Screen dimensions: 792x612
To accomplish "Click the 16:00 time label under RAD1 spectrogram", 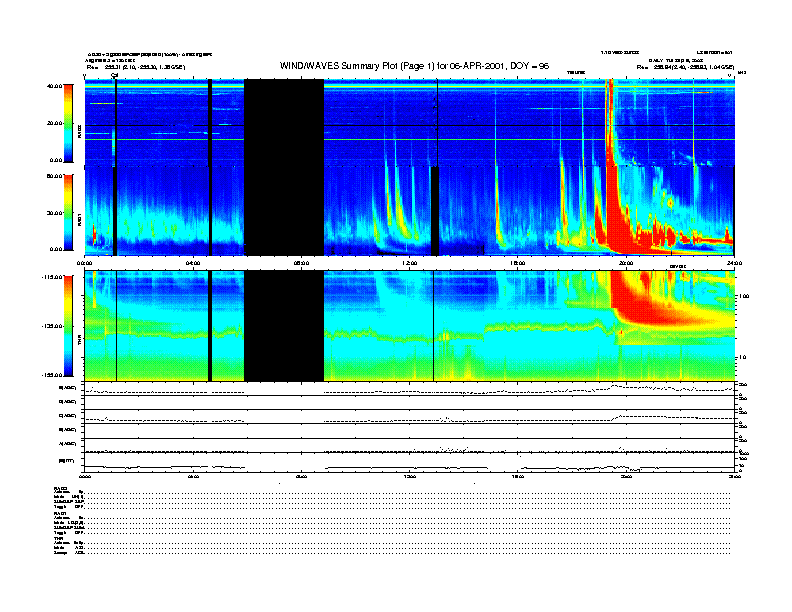I will (x=518, y=263).
